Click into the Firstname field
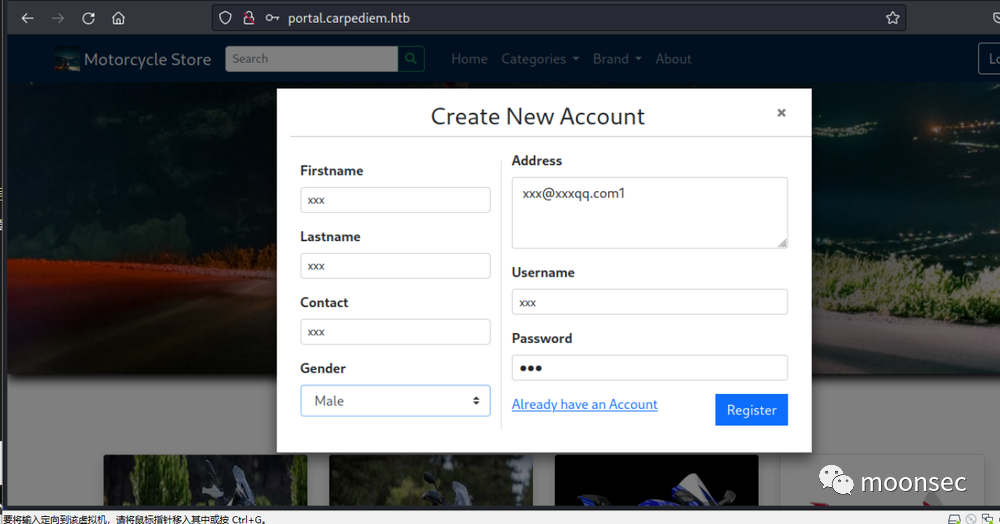Screen dimensions: 1000x524 pos(395,200)
